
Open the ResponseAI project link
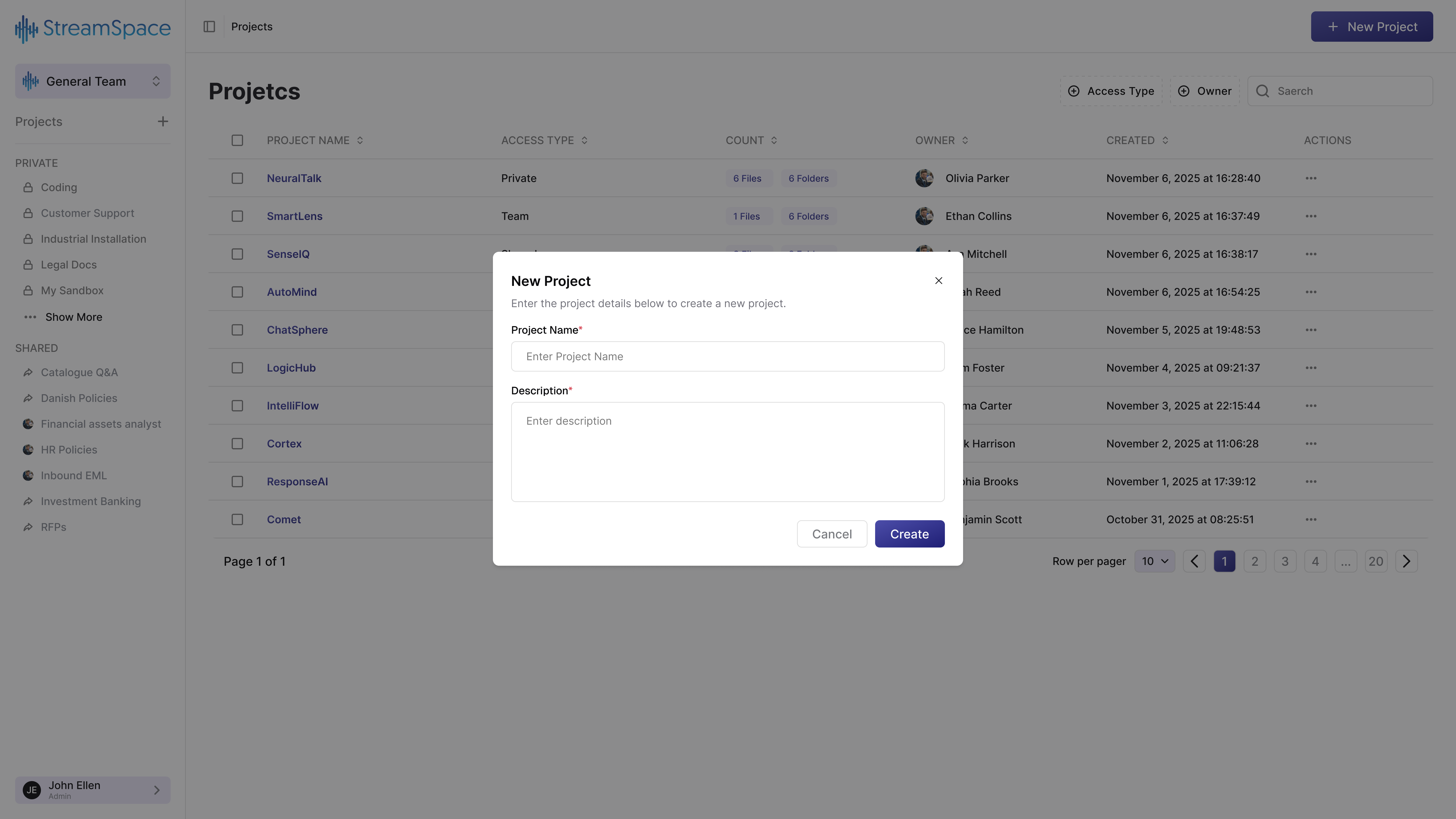pos(297,482)
